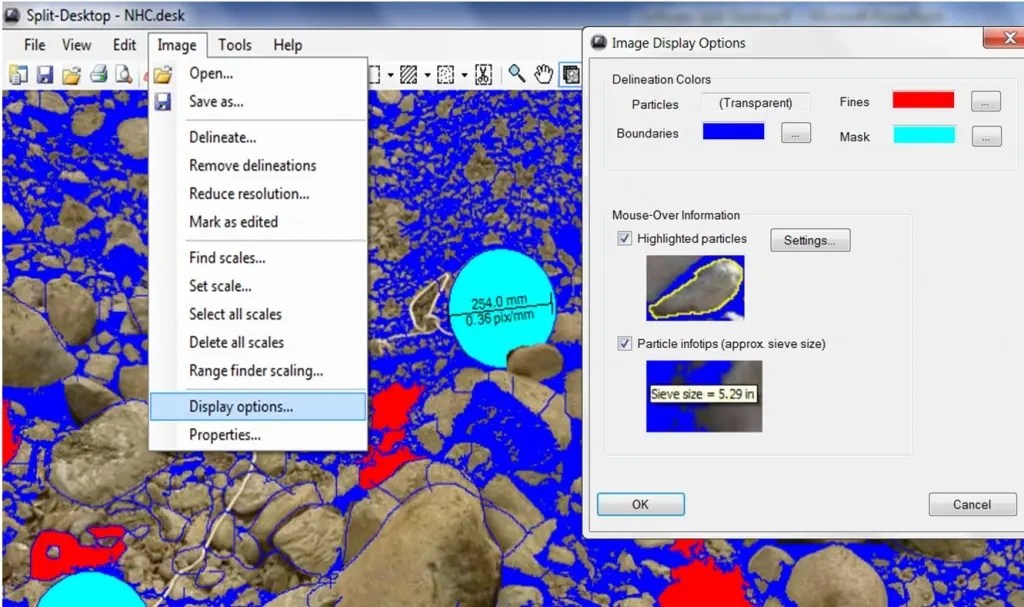Select Reduce resolution... menu entry
This screenshot has height=607, width=1024.
tap(258, 193)
